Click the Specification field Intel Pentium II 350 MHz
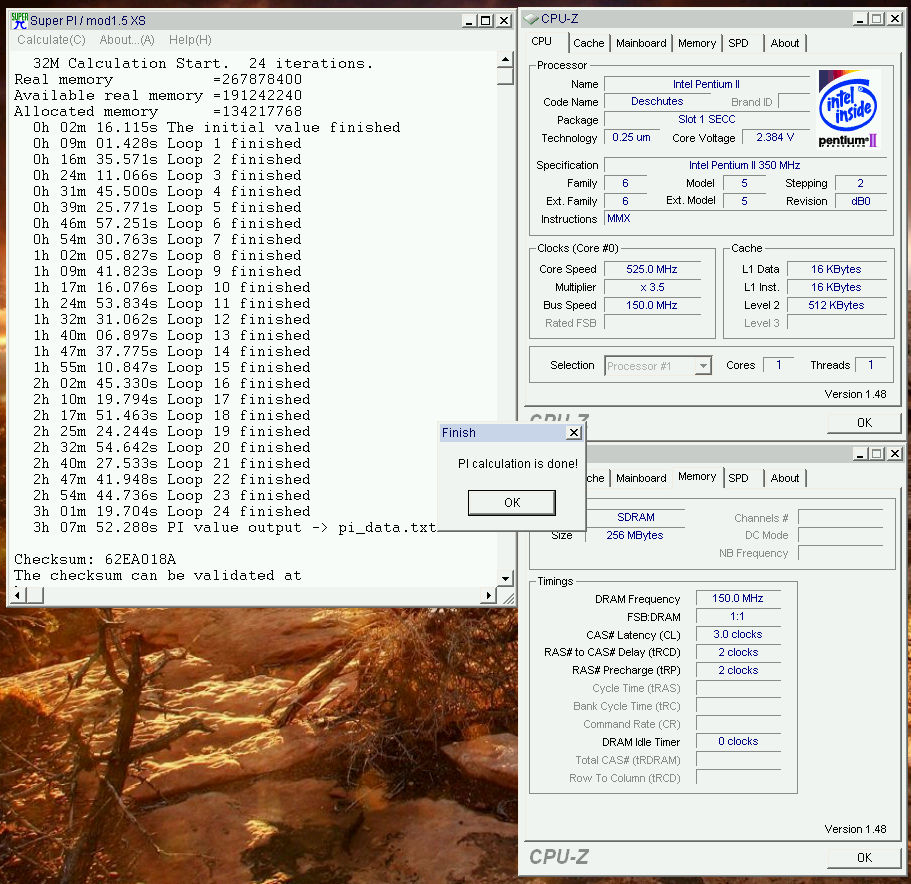911x884 pixels. pyautogui.click(x=744, y=166)
